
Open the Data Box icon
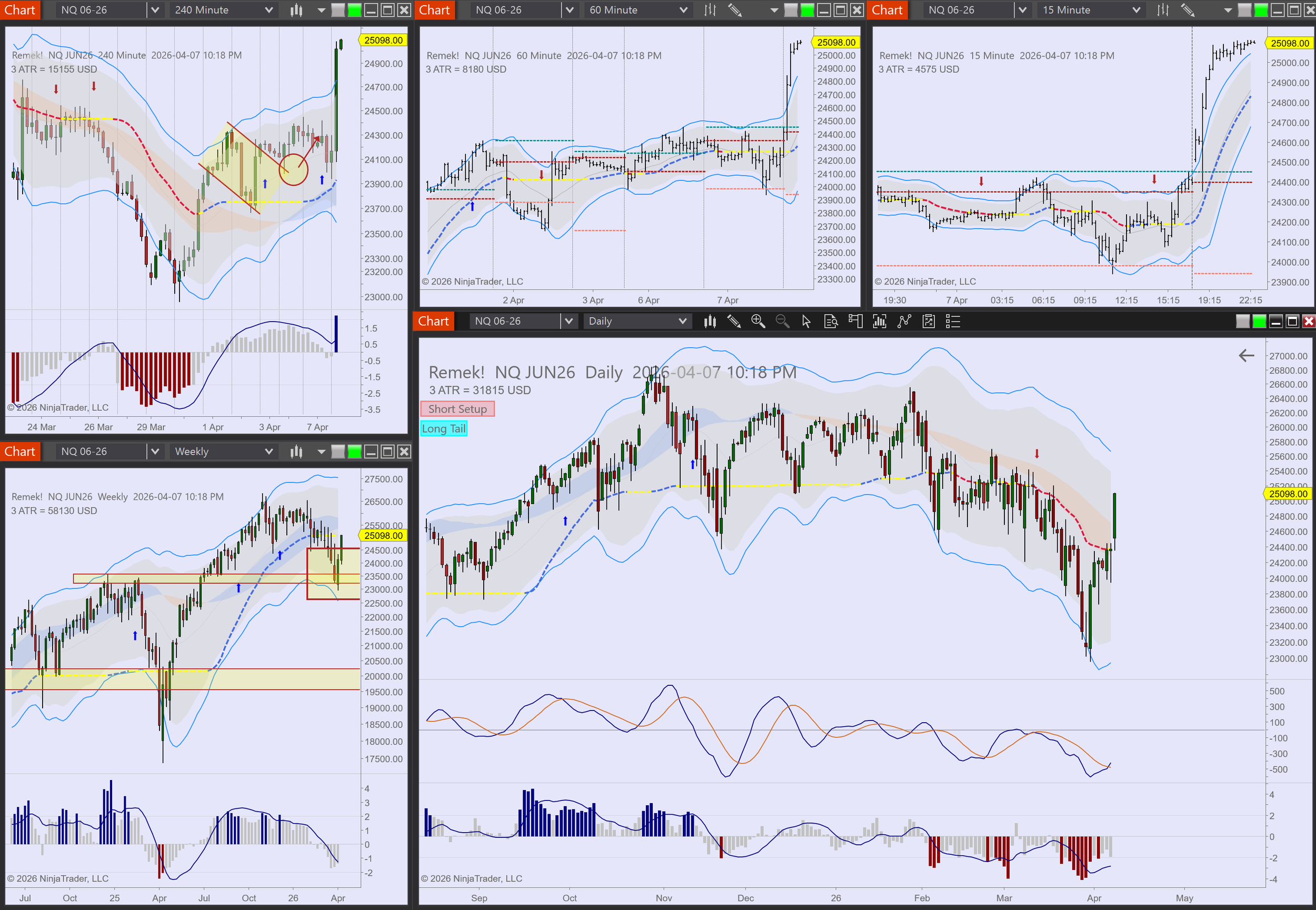point(831,322)
